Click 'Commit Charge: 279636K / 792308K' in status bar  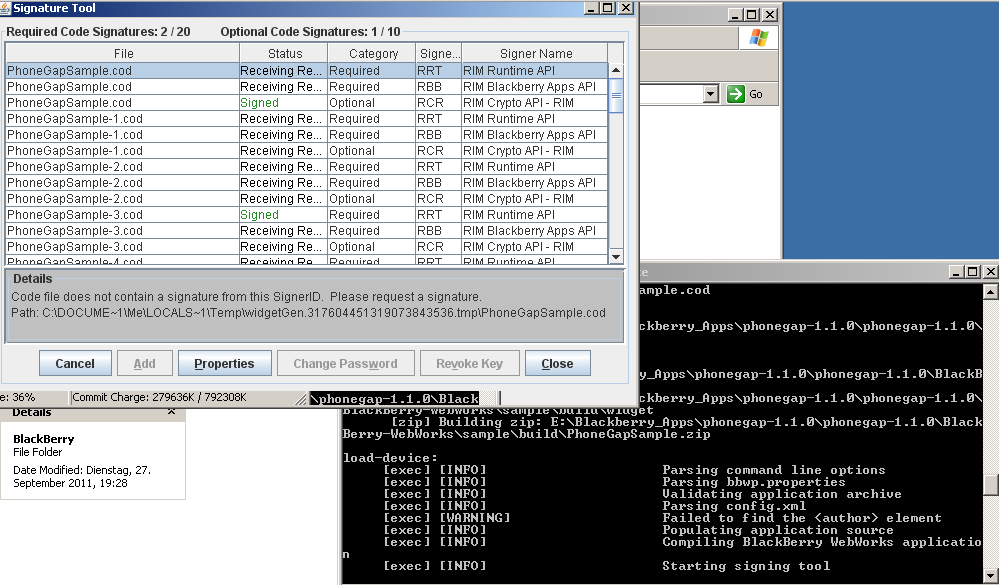point(159,397)
